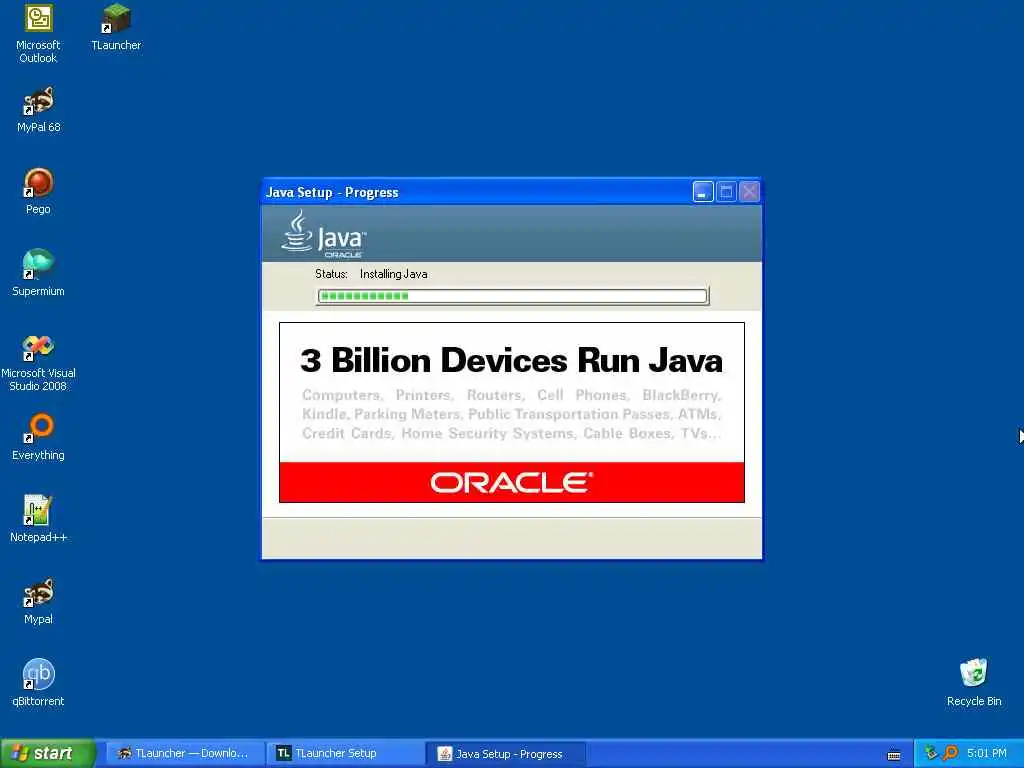Click the Pego desktop shortcut
1024x768 pixels.
(38, 191)
